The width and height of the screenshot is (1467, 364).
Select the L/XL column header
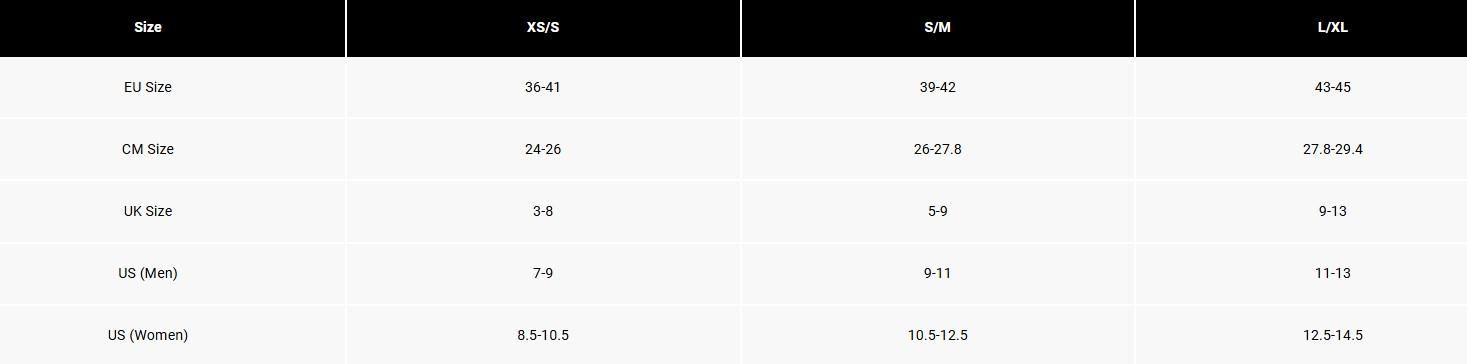(1333, 28)
